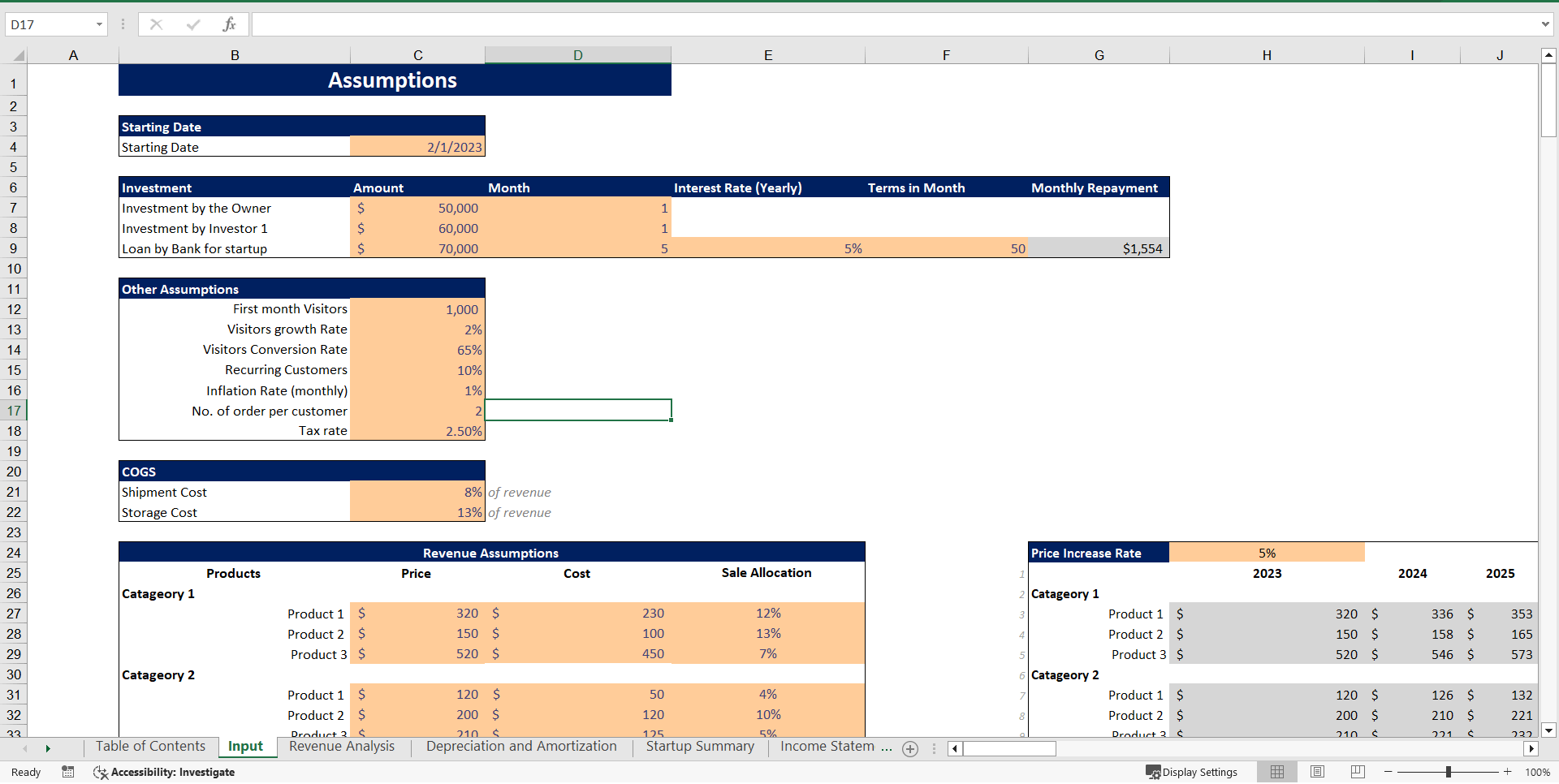Click the Enter checkmark icon near formula bar

tap(192, 24)
